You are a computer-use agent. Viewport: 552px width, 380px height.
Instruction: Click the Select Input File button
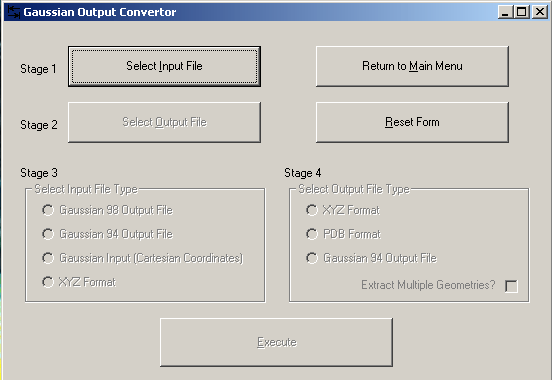pyautogui.click(x=164, y=66)
